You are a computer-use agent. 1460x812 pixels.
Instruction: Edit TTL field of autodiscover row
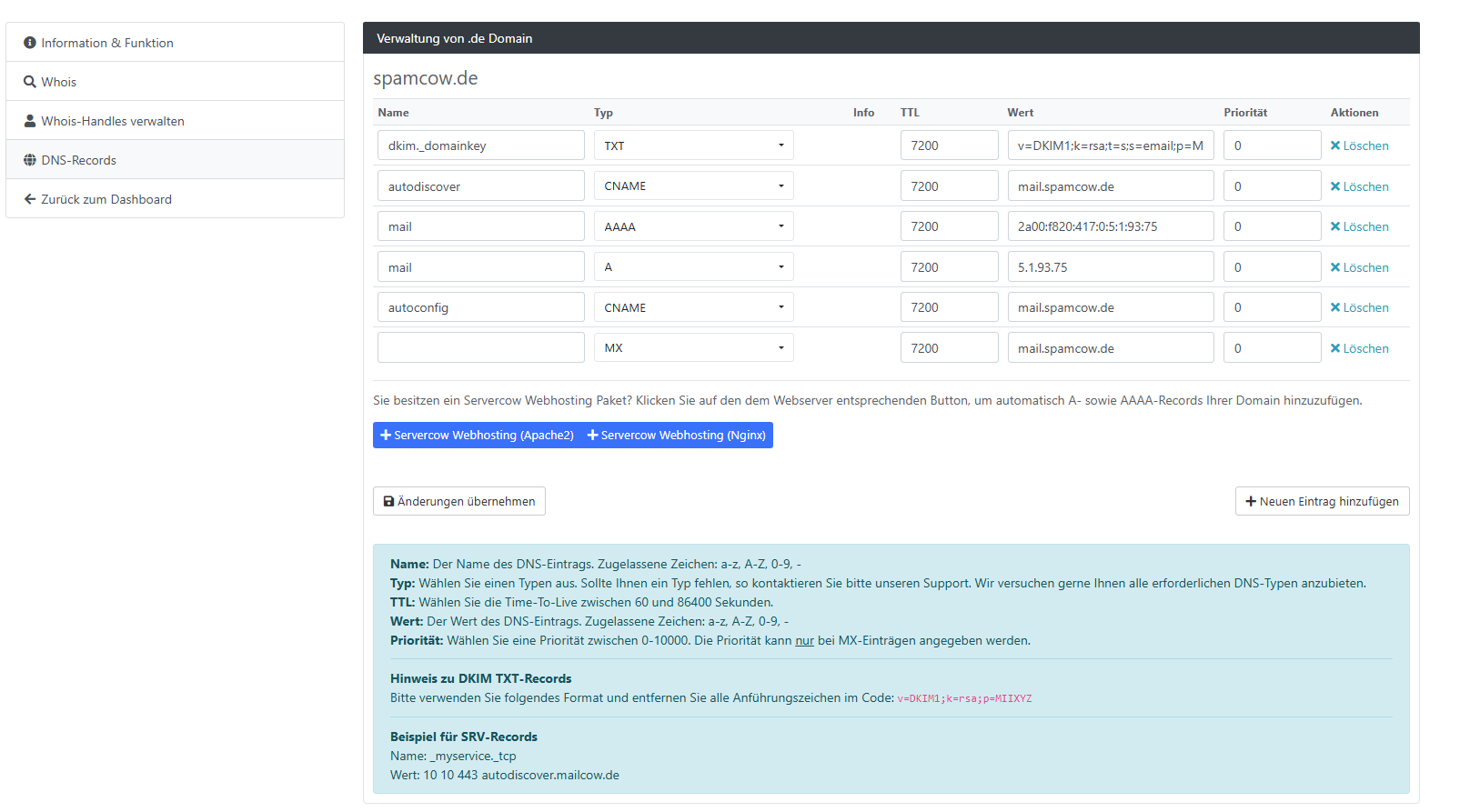pos(949,185)
